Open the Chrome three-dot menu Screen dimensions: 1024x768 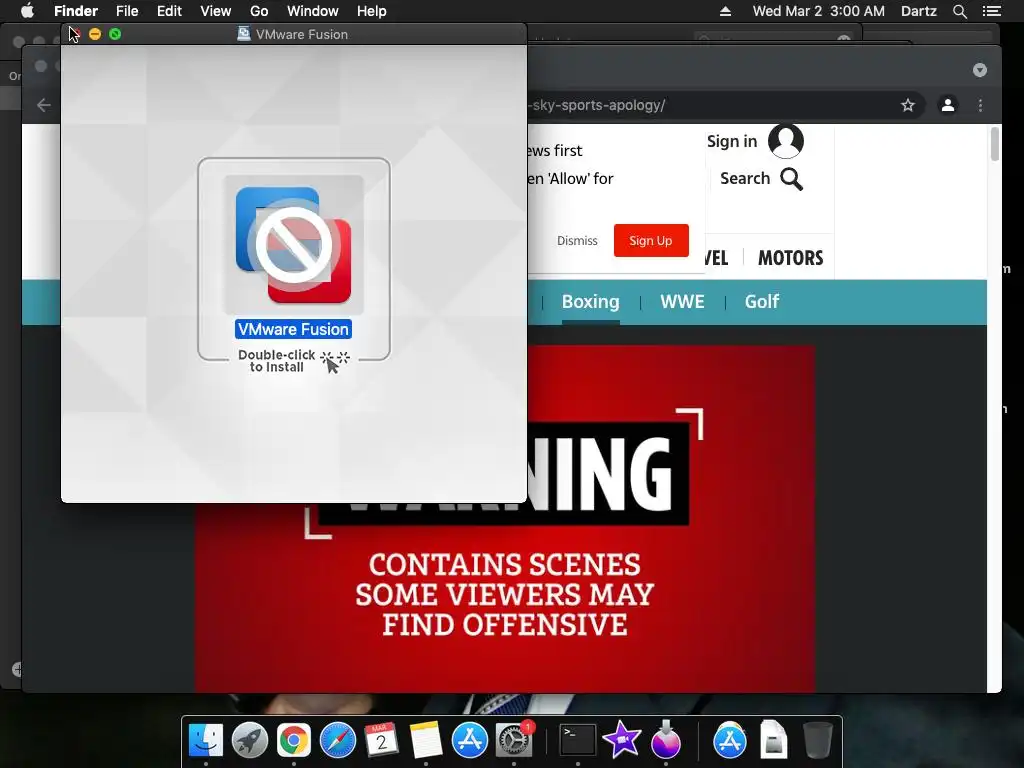[x=980, y=105]
